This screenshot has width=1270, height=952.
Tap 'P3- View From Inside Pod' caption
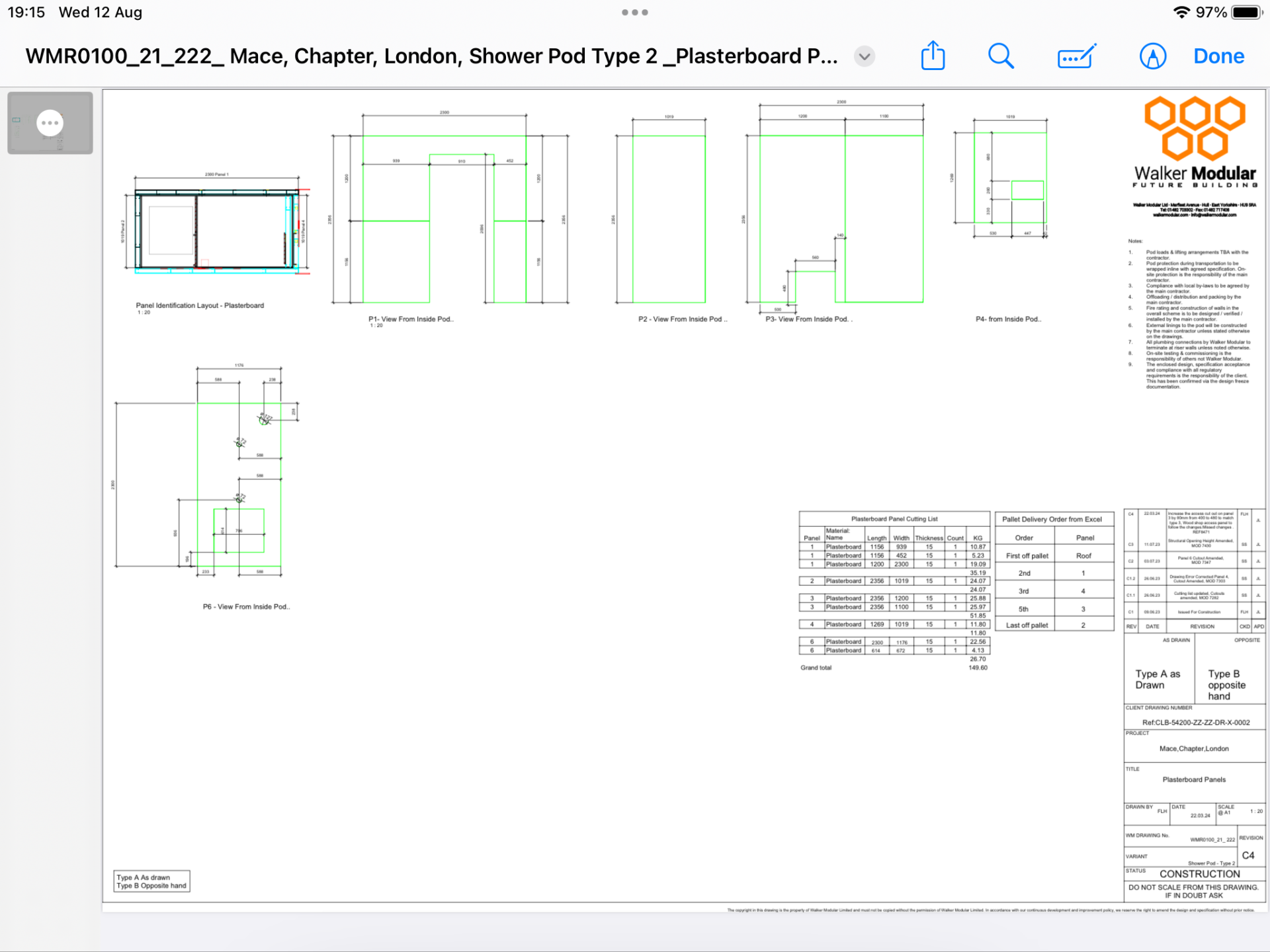tap(808, 319)
